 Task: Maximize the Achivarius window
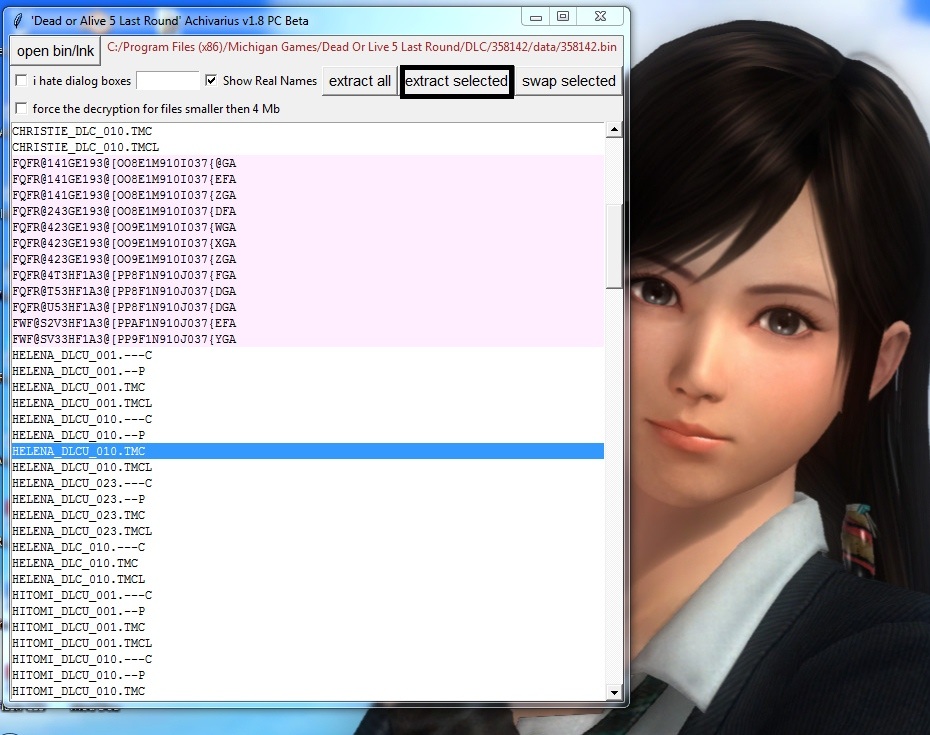[x=562, y=16]
